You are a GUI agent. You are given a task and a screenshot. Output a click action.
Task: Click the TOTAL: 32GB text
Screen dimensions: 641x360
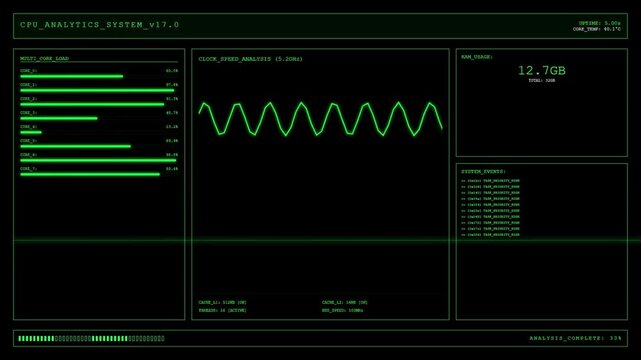point(542,80)
